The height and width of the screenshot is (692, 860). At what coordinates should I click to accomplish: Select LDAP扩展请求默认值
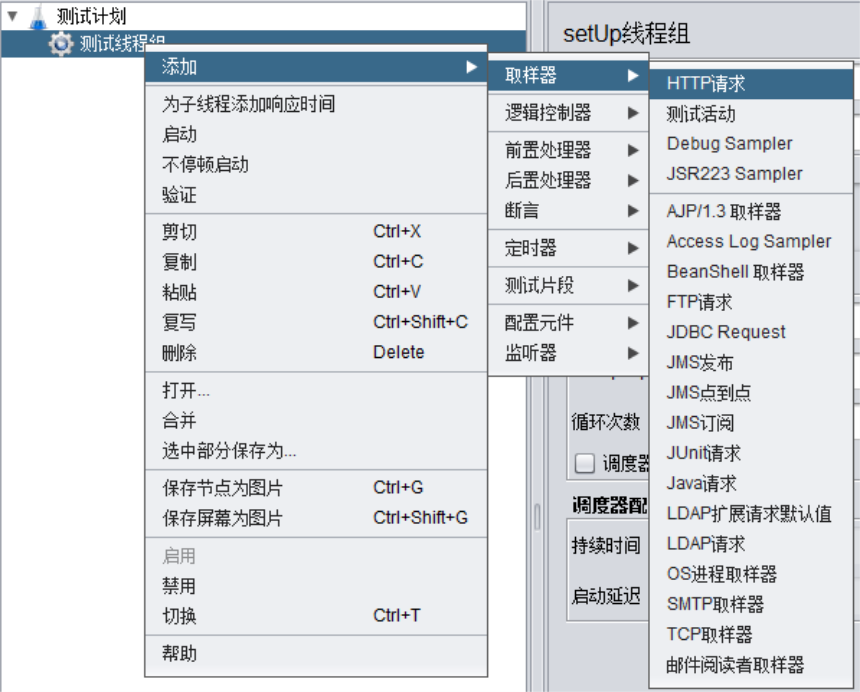click(751, 514)
